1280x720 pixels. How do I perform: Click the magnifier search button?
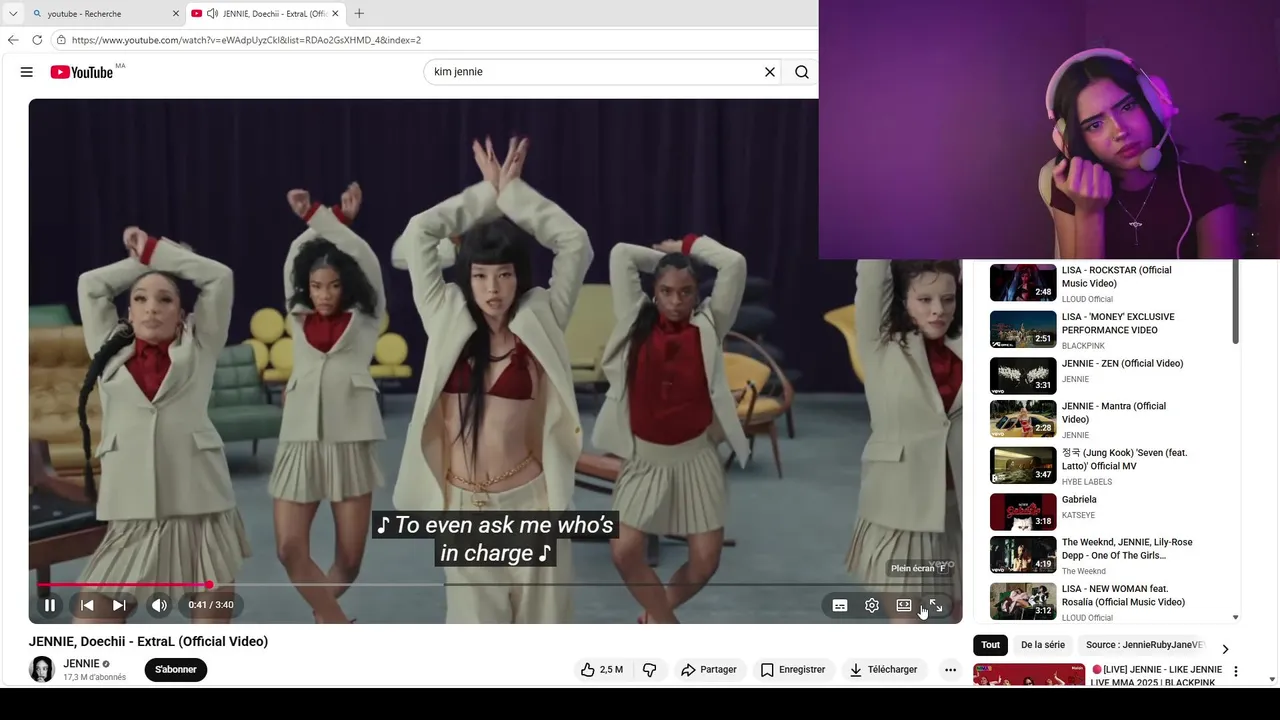(x=802, y=72)
